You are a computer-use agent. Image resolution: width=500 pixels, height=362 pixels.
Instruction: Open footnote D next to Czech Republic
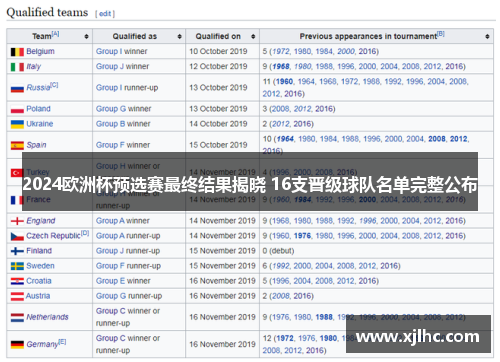[85, 233]
